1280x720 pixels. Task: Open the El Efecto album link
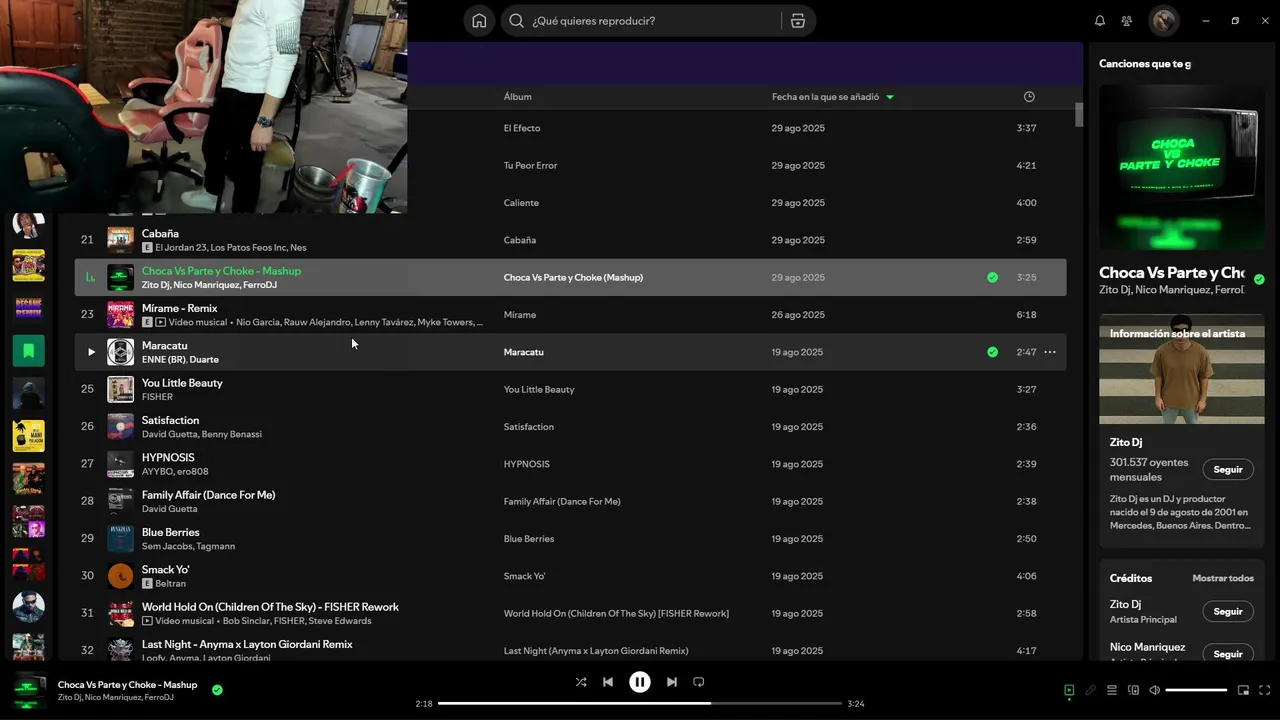click(x=522, y=128)
